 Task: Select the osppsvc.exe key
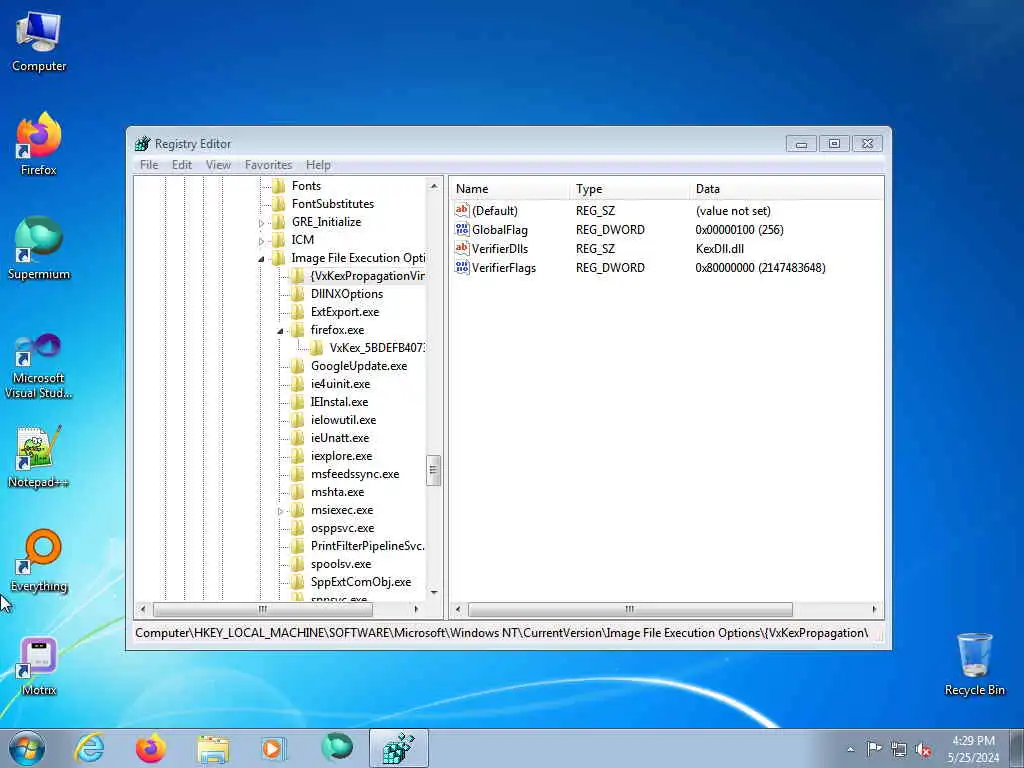point(342,528)
